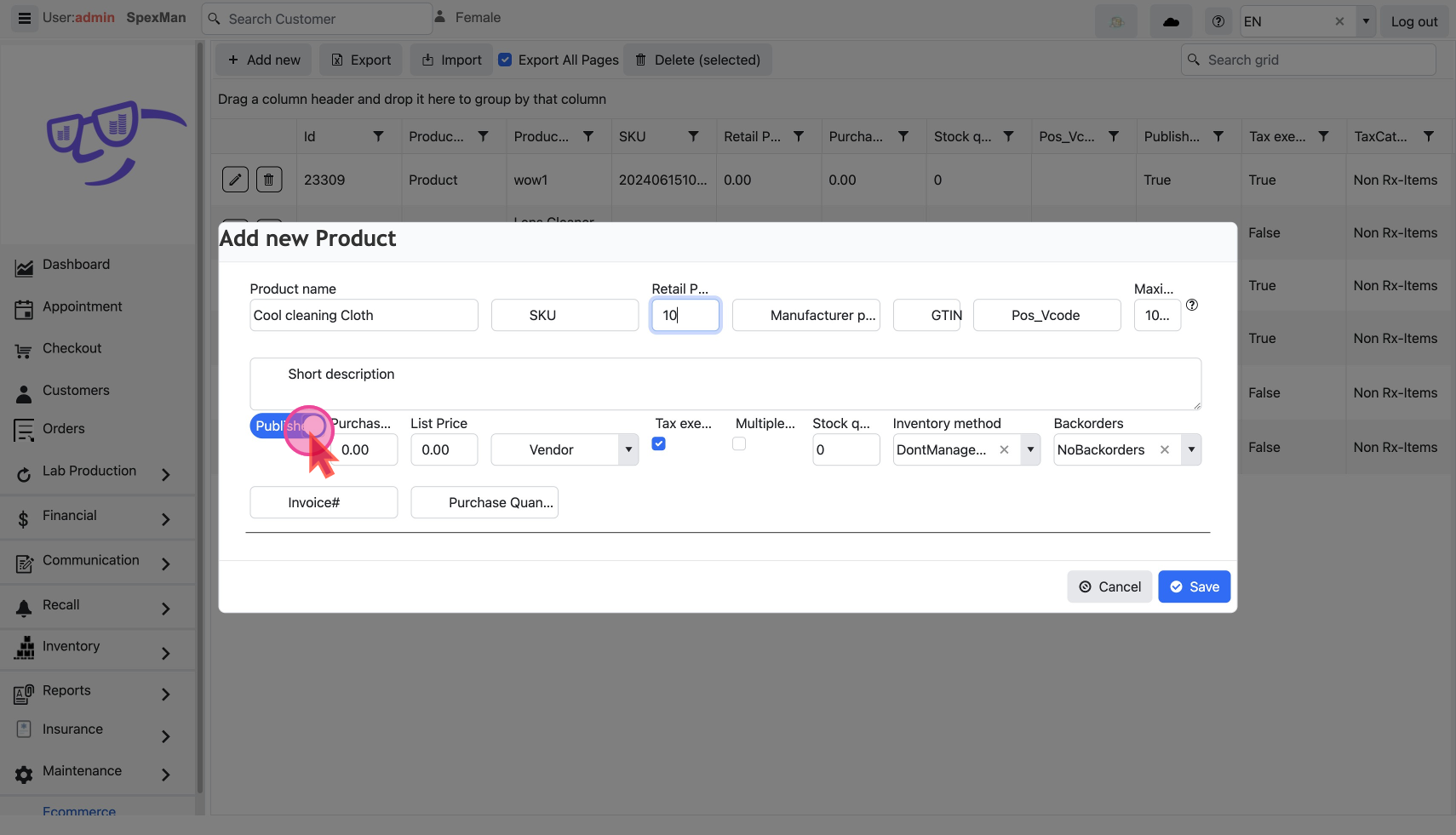Open the Inventory method dropdown arrow
This screenshot has width=1456, height=835.
coord(1030,449)
